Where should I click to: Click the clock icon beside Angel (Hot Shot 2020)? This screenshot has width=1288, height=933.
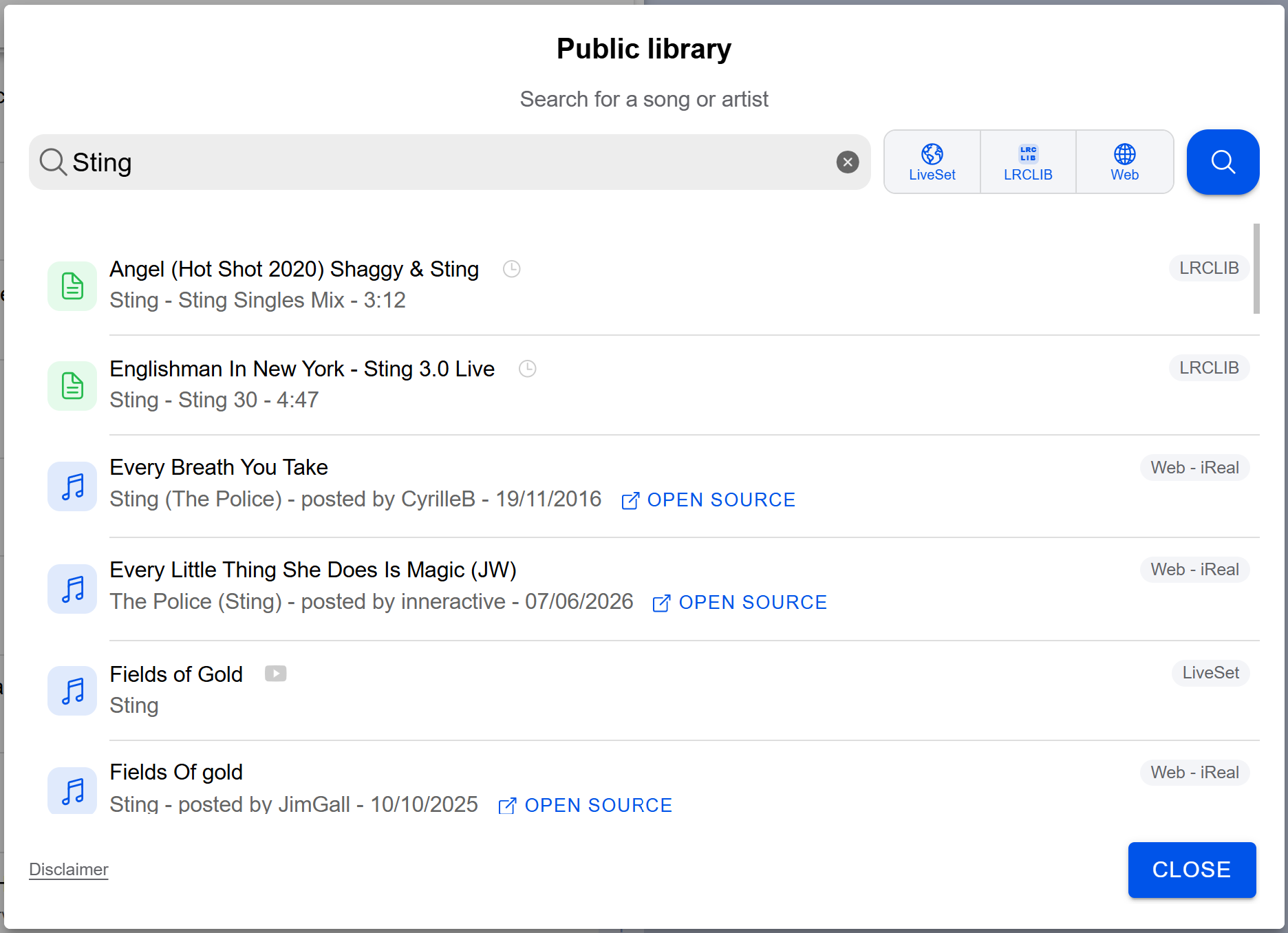point(511,269)
